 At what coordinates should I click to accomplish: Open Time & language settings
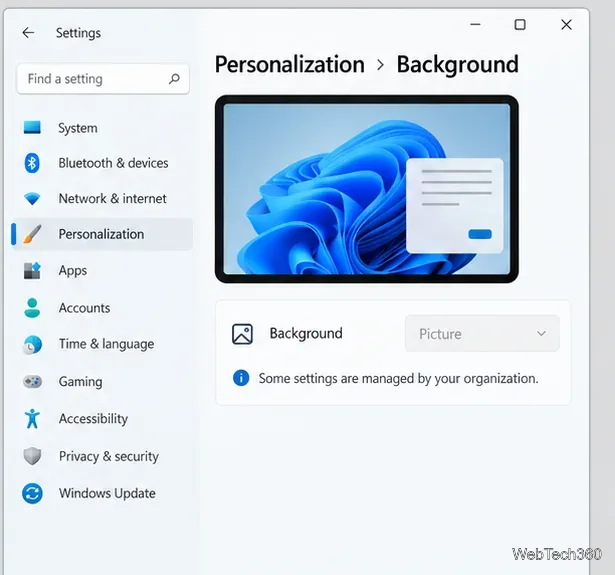pyautogui.click(x=103, y=344)
